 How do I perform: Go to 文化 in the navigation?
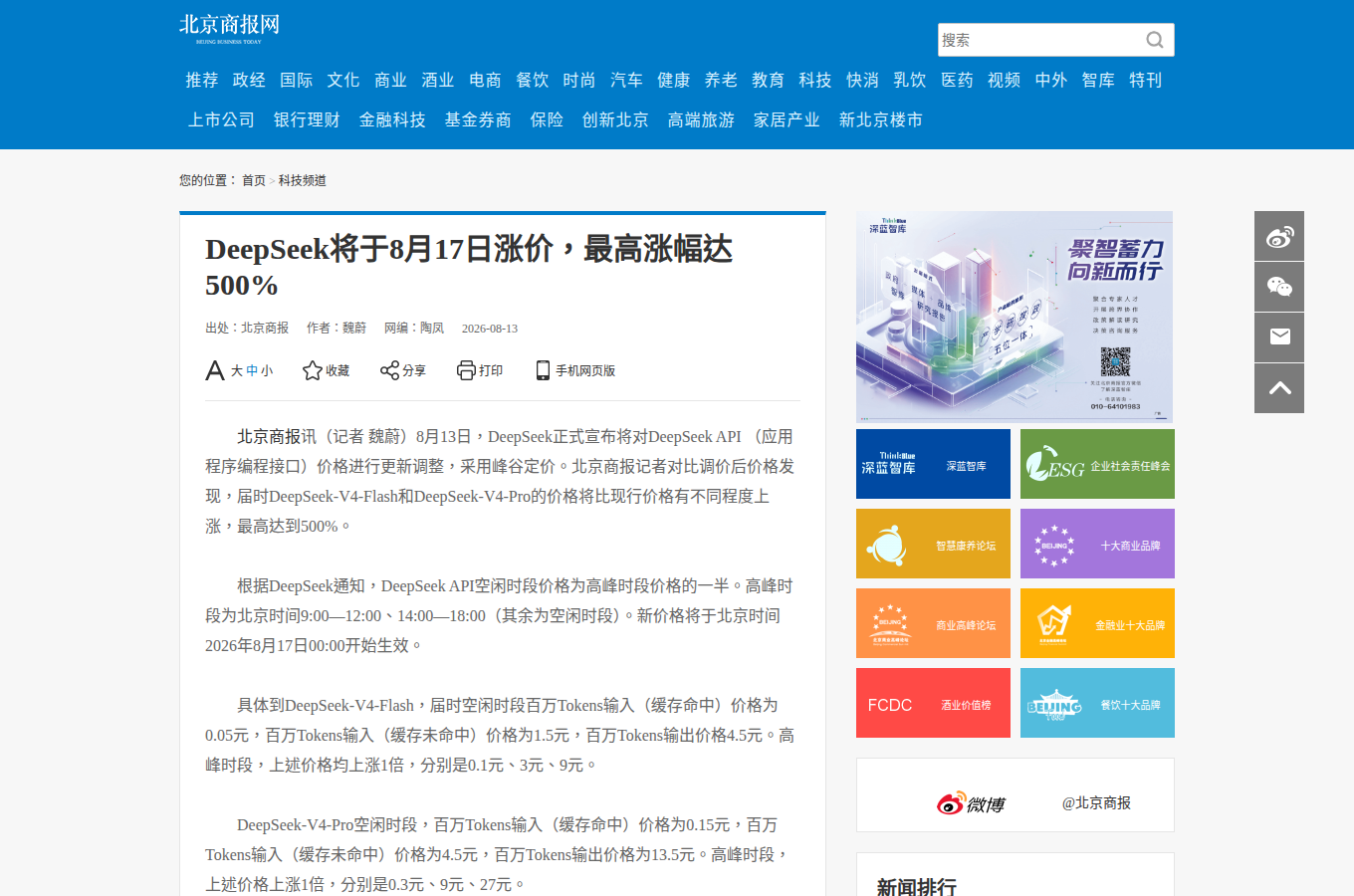coord(343,80)
